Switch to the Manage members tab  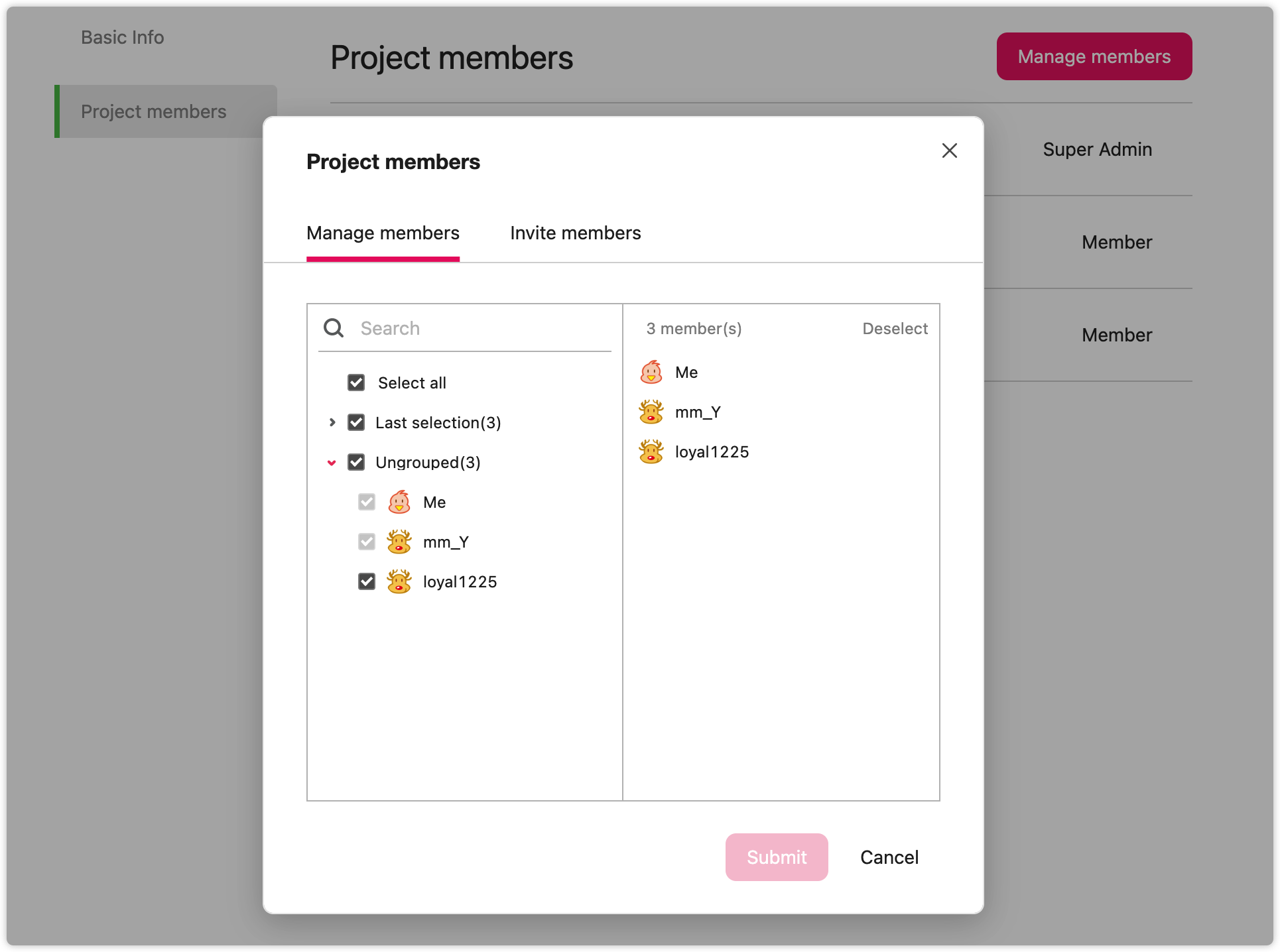point(383,233)
